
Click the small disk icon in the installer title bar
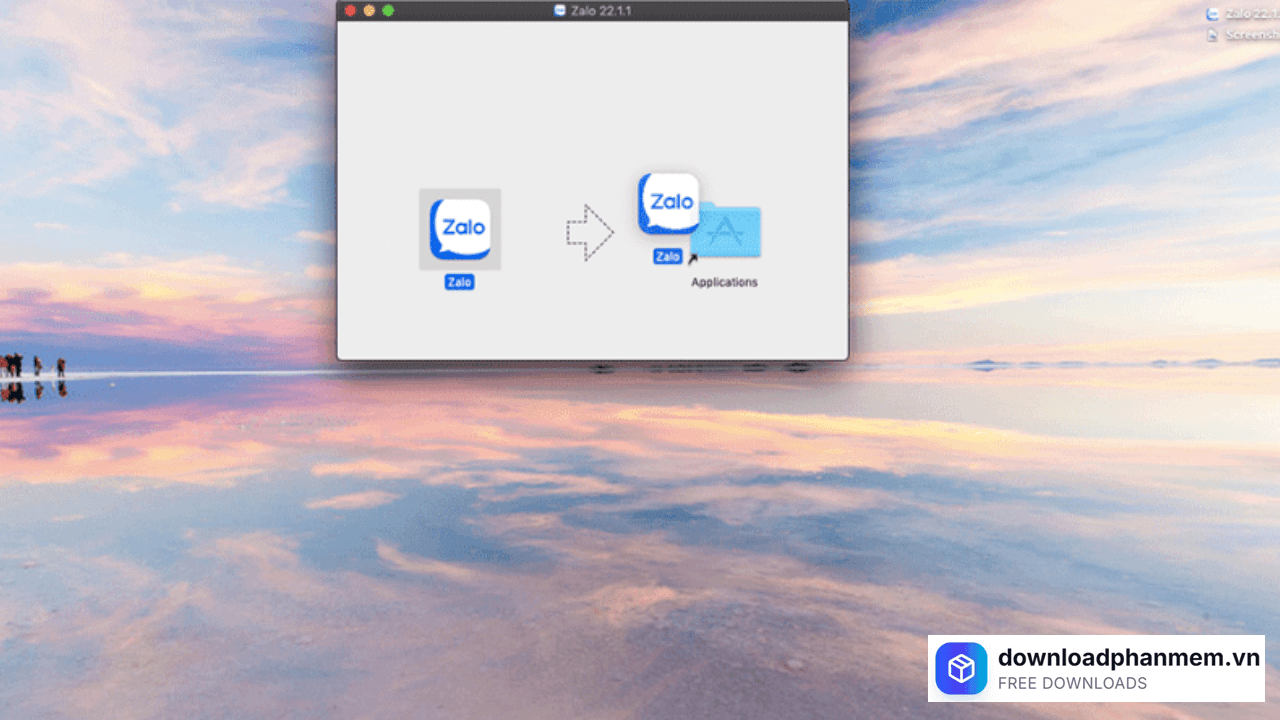[x=559, y=10]
